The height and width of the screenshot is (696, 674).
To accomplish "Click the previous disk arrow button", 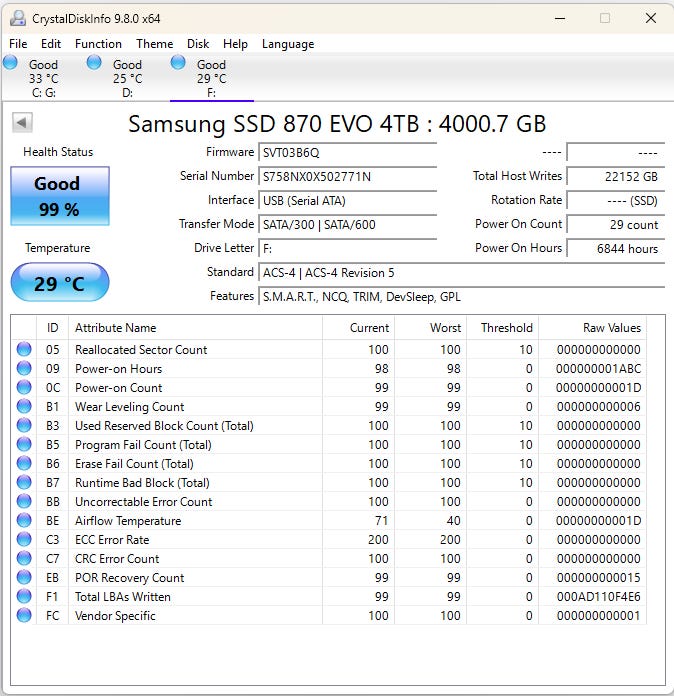I will coord(22,122).
